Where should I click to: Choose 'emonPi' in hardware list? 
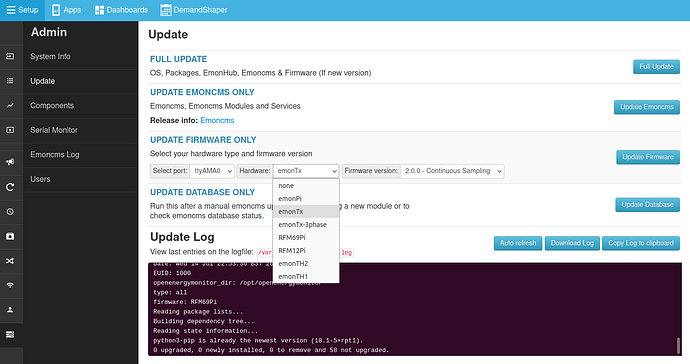tap(306, 199)
